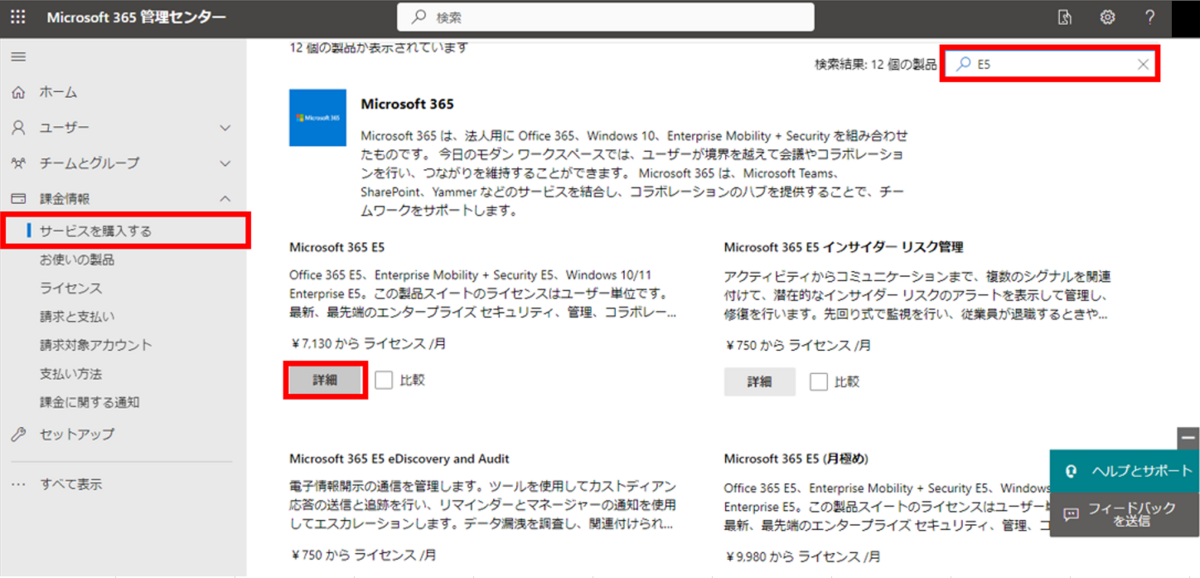Click 詳細 button for Microsoft 365 E5
This screenshot has height=578, width=1200.
click(x=325, y=381)
